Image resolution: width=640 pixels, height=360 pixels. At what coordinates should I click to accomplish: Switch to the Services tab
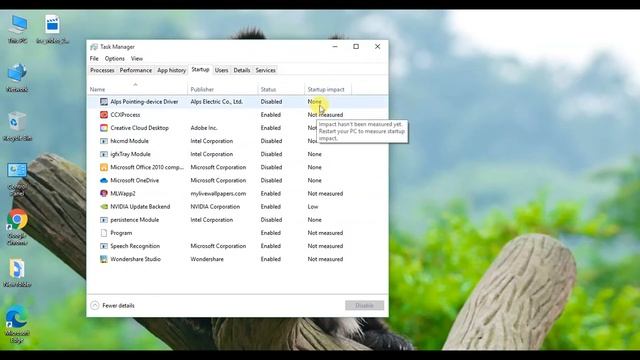click(x=265, y=70)
